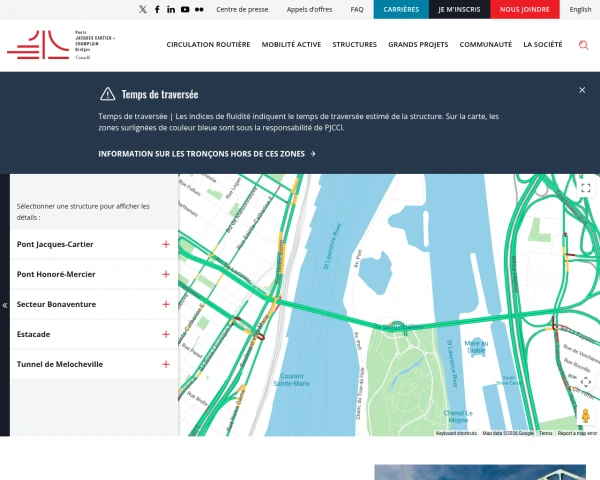Expand Tunnel de Melocheville details
This screenshot has width=600, height=480.
(166, 364)
